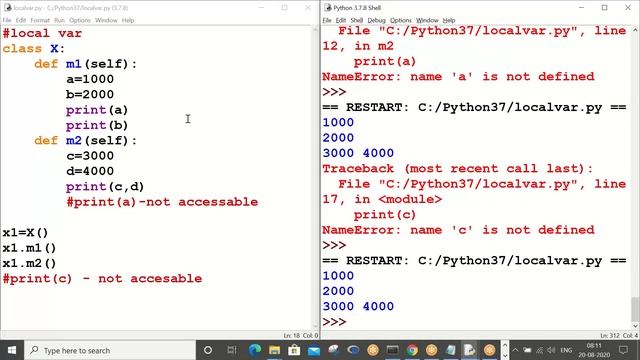Close the localvar.py editor window
The image size is (640, 360).
[308, 8]
